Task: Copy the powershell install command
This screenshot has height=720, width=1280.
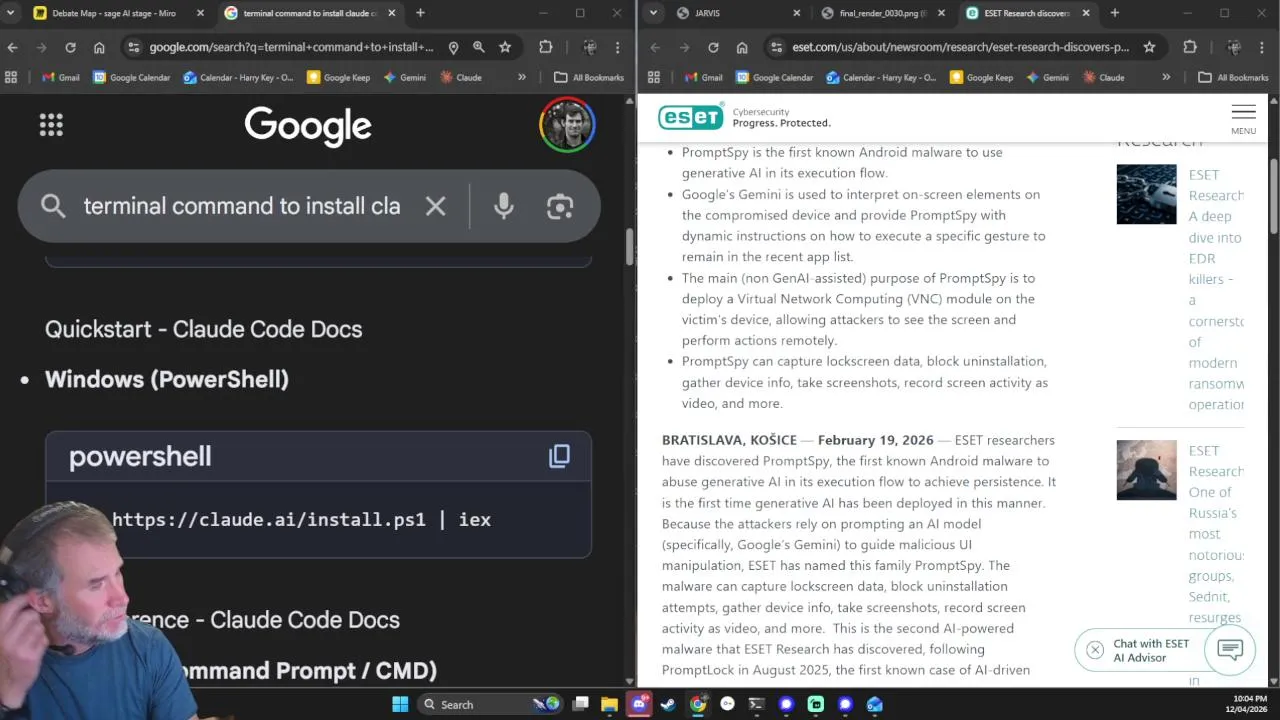Action: 559,456
